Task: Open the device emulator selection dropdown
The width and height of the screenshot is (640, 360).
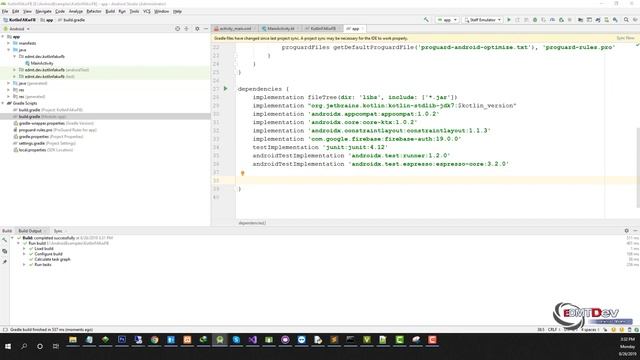Action: coord(482,20)
